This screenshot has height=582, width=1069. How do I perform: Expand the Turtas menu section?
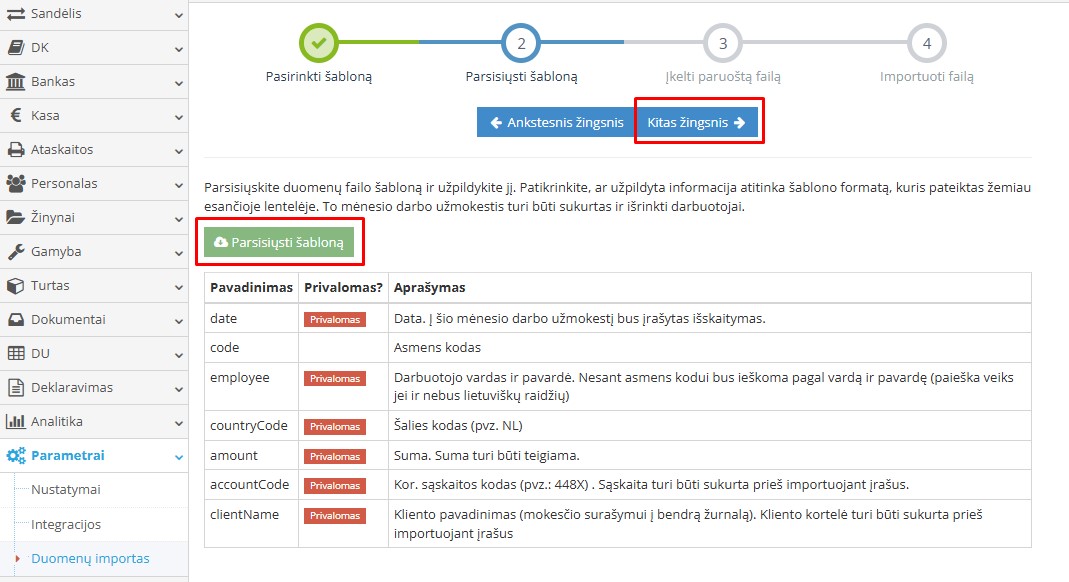click(95, 286)
